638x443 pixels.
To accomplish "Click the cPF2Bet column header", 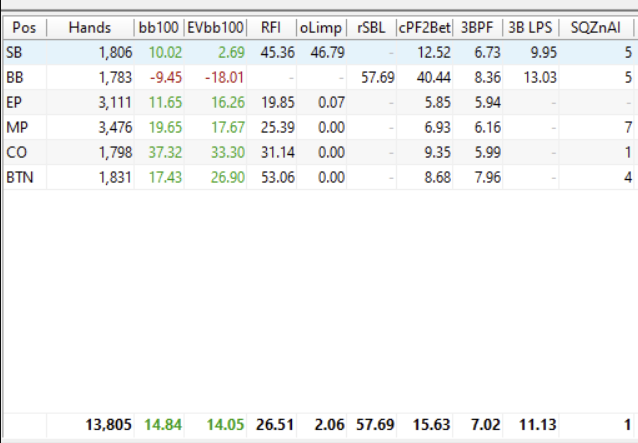I will tap(424, 28).
